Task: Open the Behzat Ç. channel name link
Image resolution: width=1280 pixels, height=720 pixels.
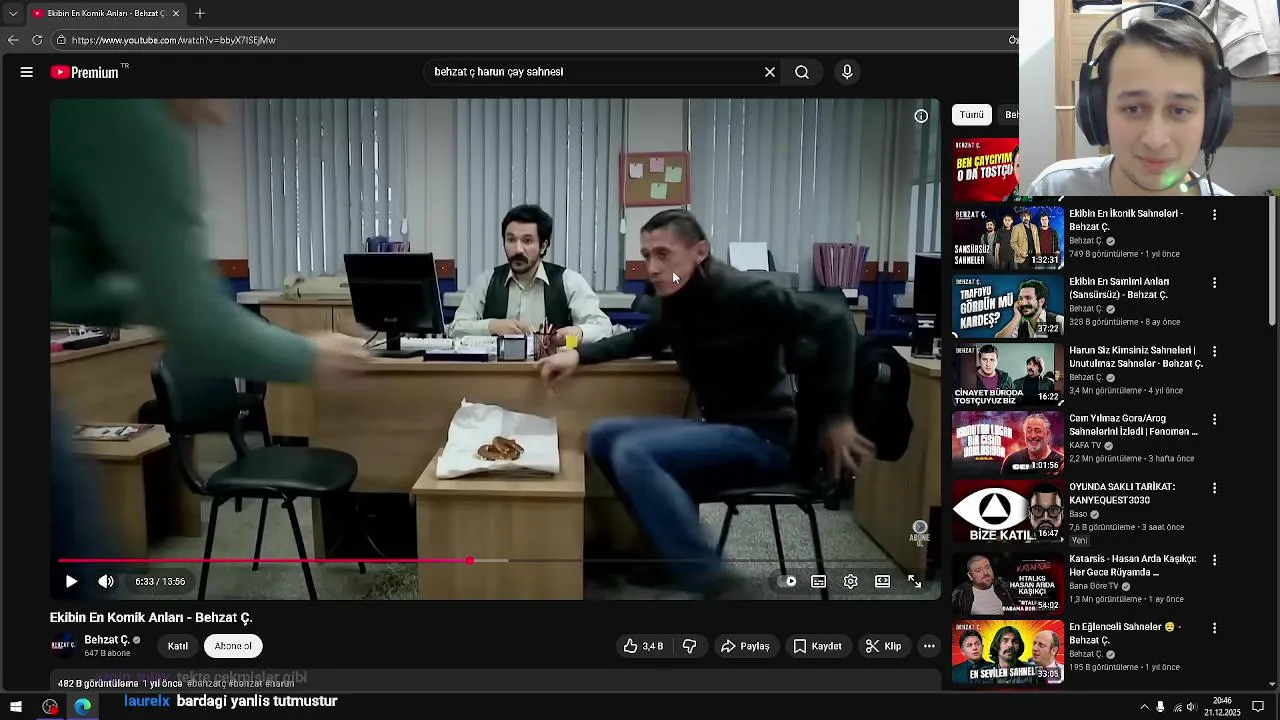Action: coord(107,640)
